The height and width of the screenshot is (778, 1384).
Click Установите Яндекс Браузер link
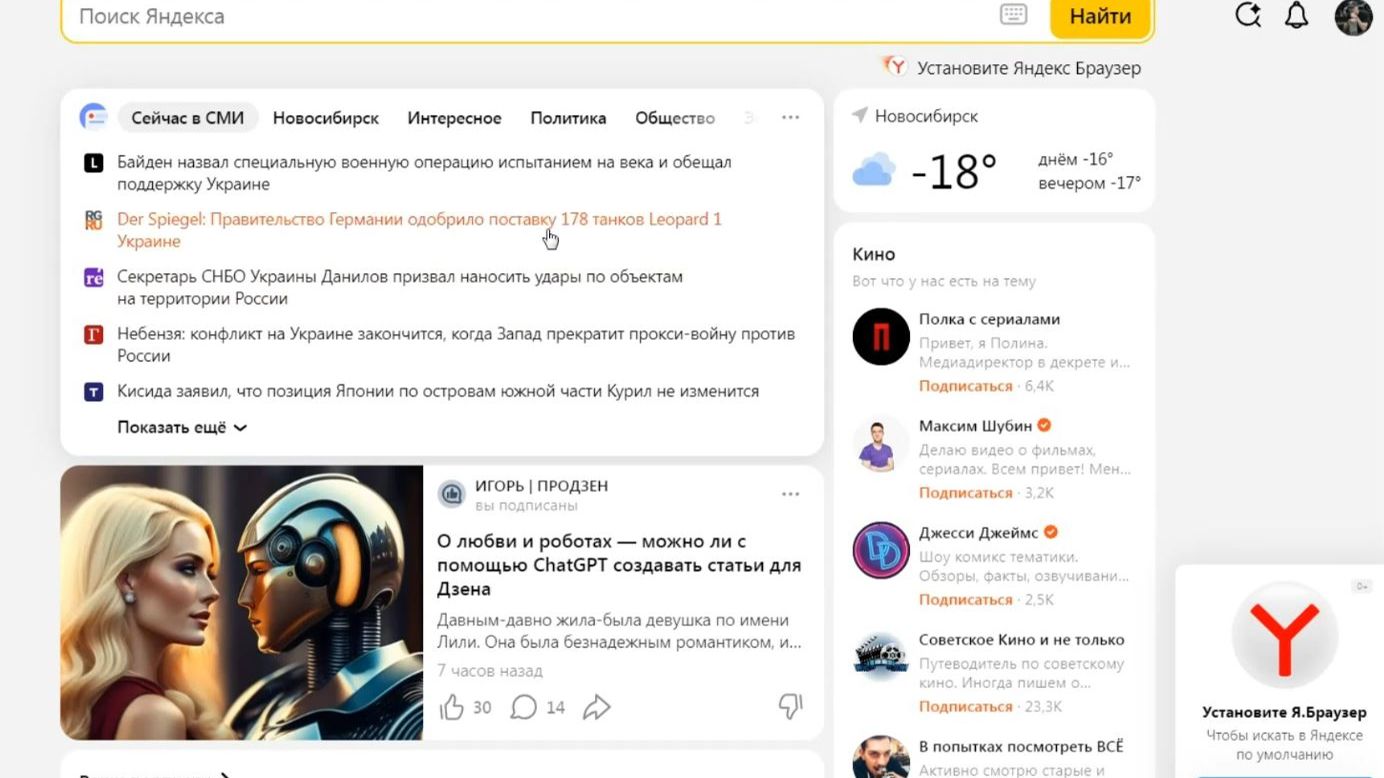click(x=1029, y=68)
